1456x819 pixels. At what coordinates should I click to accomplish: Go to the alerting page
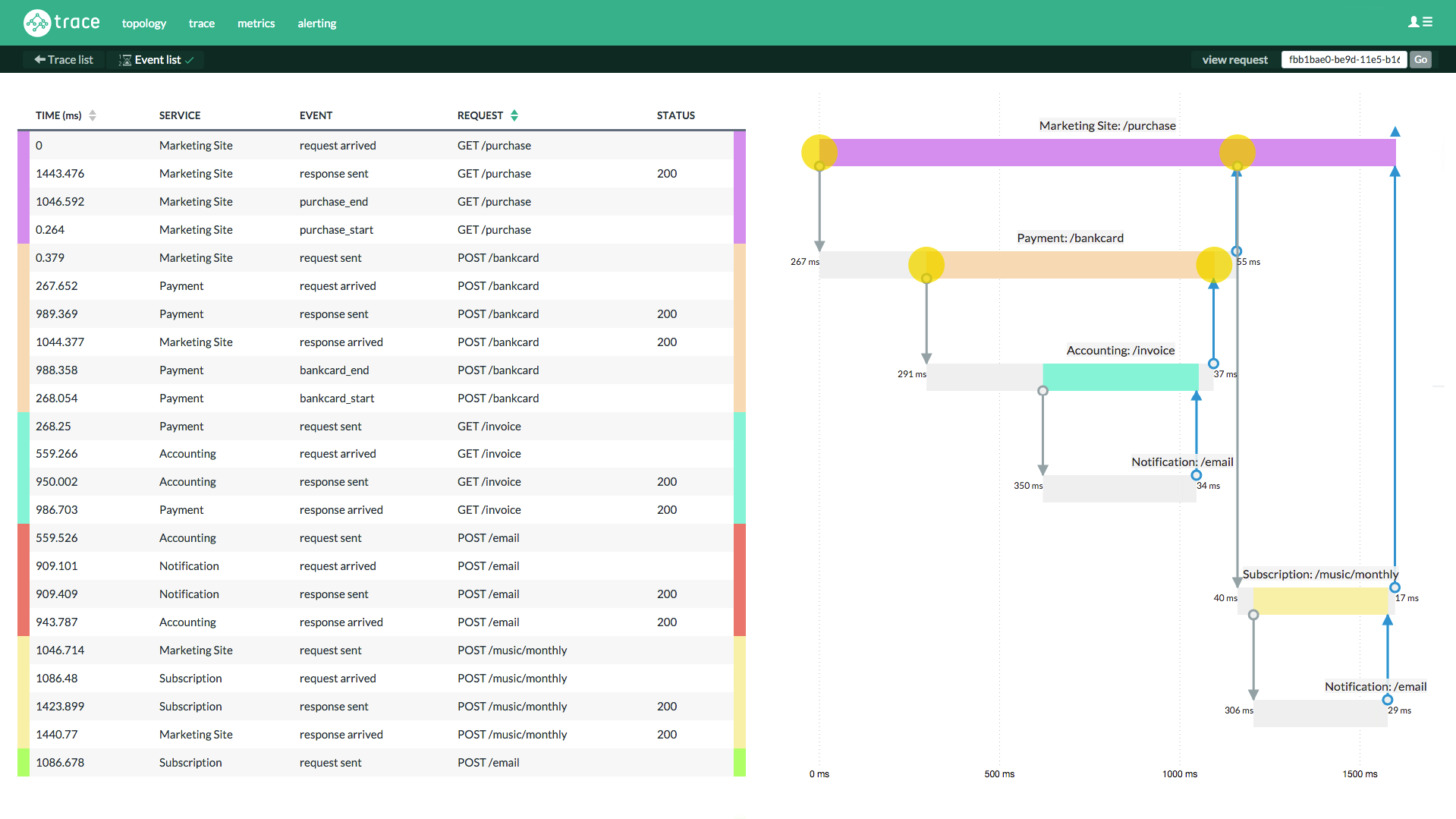(x=316, y=24)
